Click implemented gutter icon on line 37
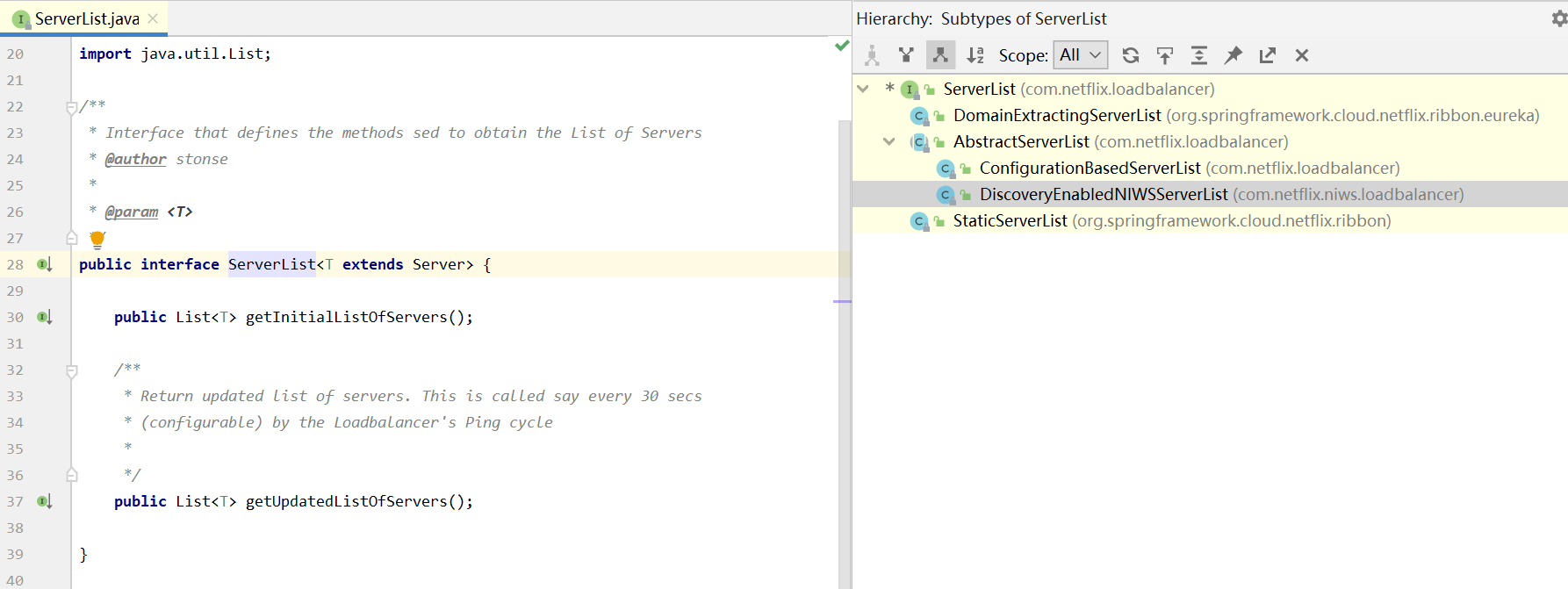1568x589 pixels. 45,501
